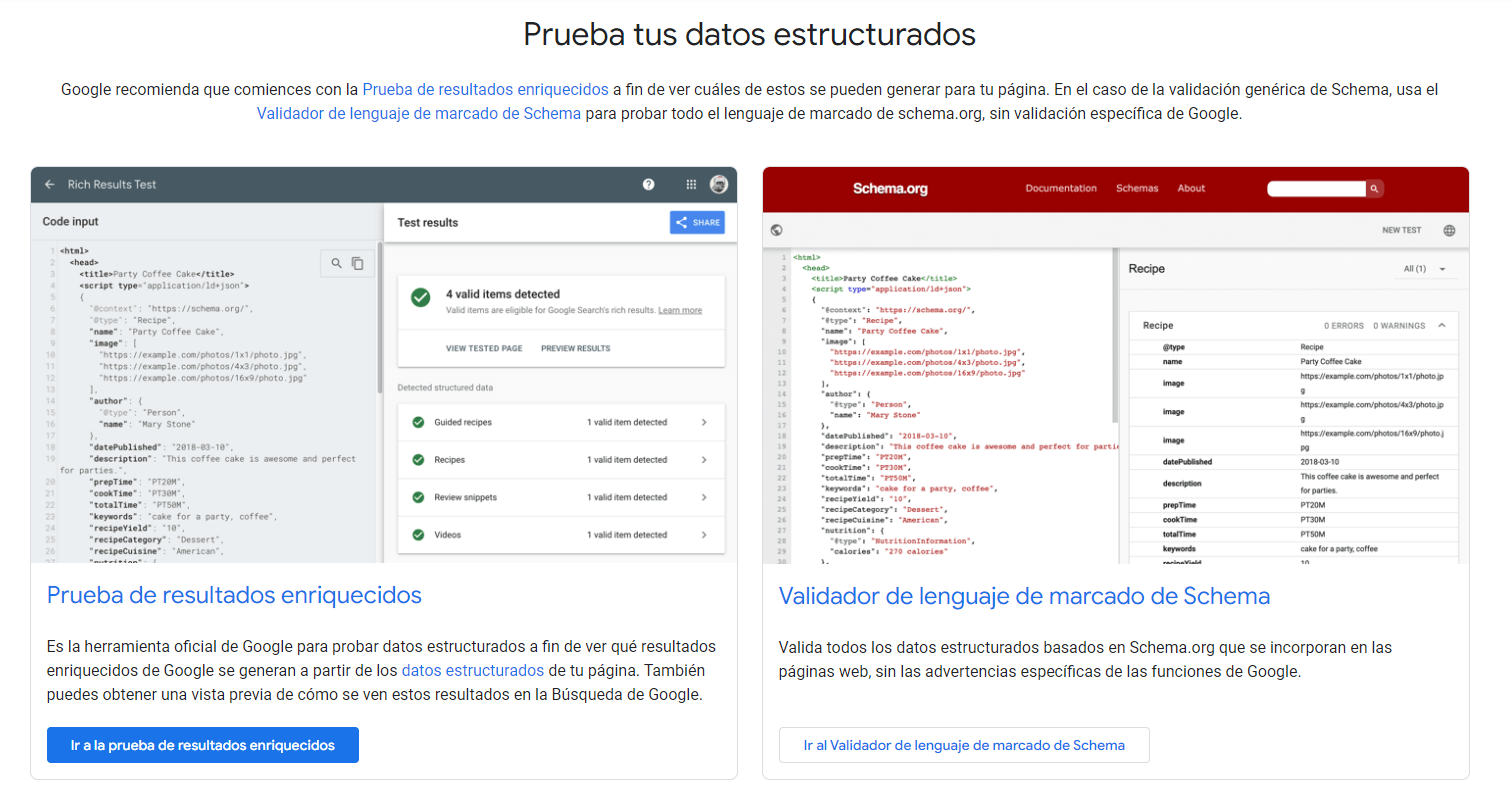Click the 'totalTime' row in the Recipe table
Viewport: 1512px width, 809px height.
click(1293, 534)
